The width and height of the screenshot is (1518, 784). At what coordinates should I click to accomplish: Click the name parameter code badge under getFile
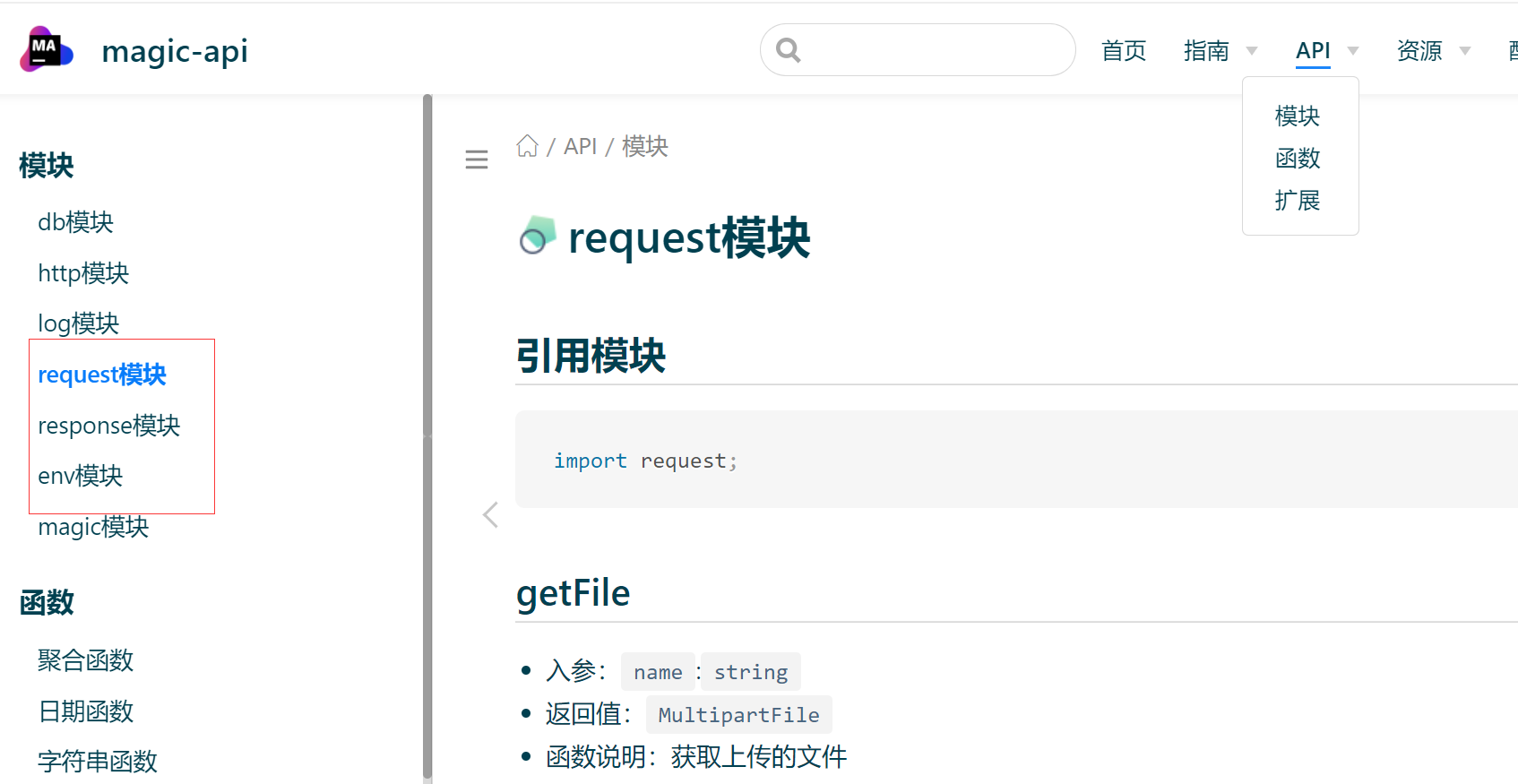[657, 671]
